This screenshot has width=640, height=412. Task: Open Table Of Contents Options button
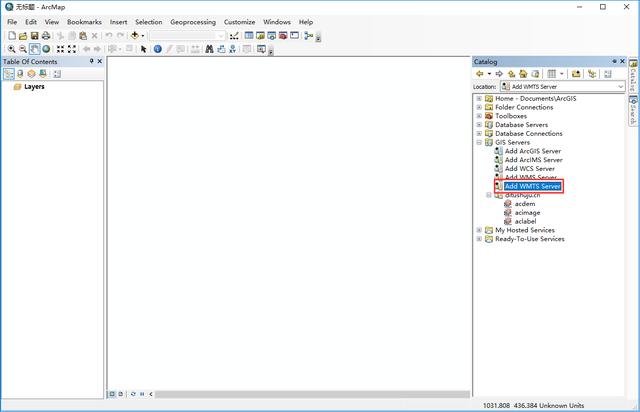coord(57,74)
